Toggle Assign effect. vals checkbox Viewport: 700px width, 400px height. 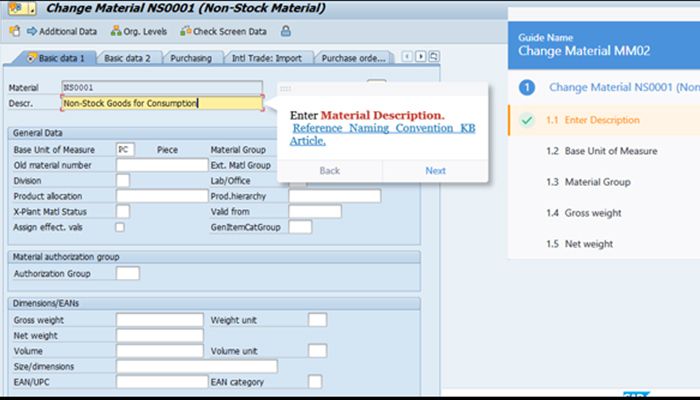pyautogui.click(x=121, y=227)
